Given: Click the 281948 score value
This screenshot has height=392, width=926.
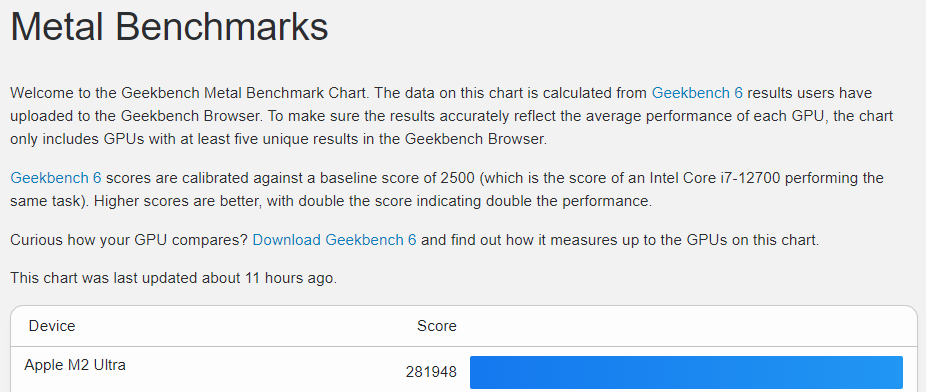Looking at the screenshot, I should (x=431, y=372).
